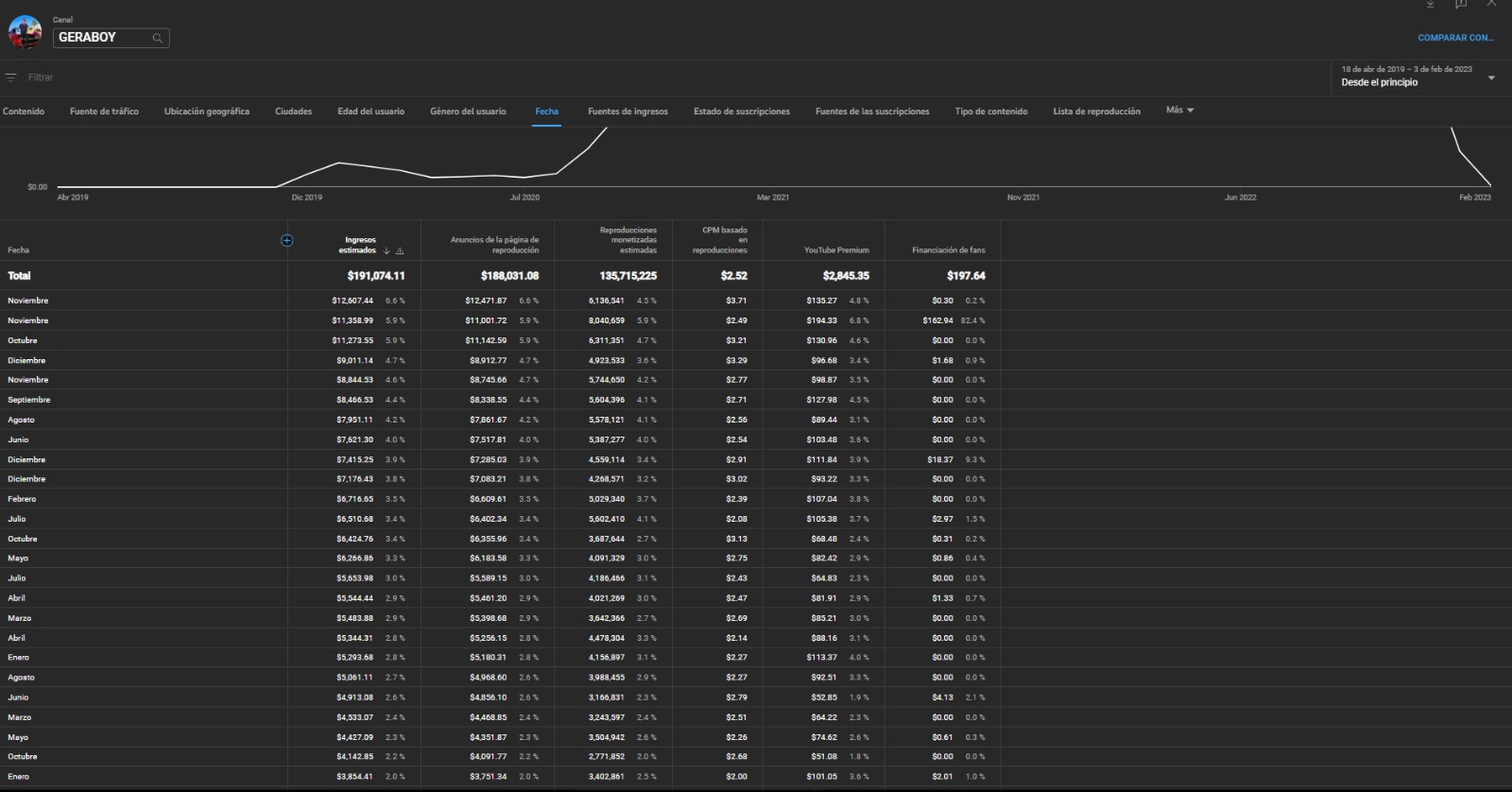This screenshot has width=1512, height=792.
Task: Close the analytics view with the X
Action: [1491, 4]
